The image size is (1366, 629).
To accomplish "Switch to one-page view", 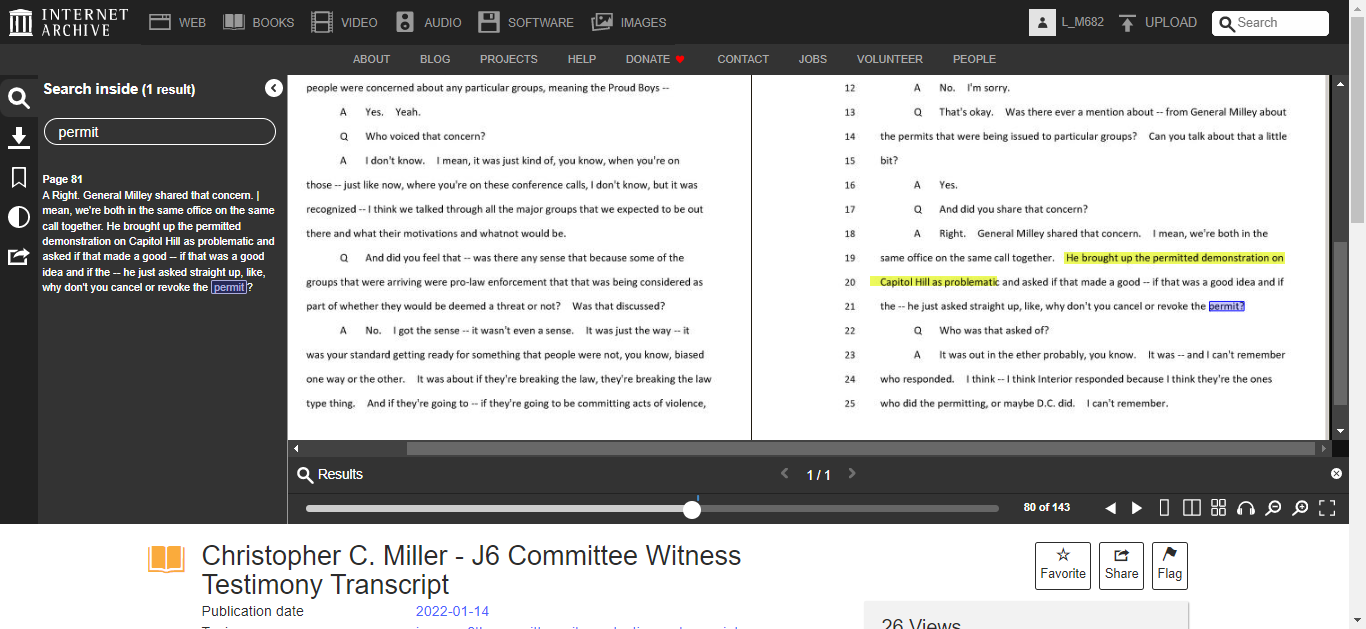I will [x=1164, y=508].
